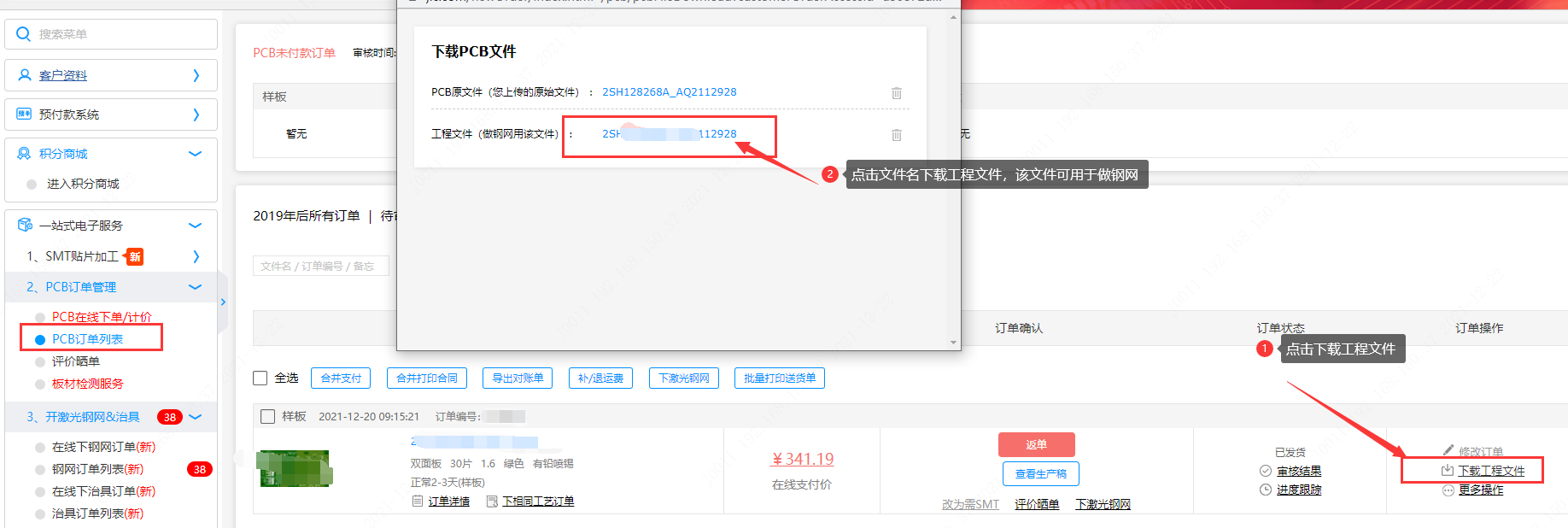This screenshot has width=1568, height=528.
Task: Expand the 客户资料 menu arrow
Action: coord(196,75)
